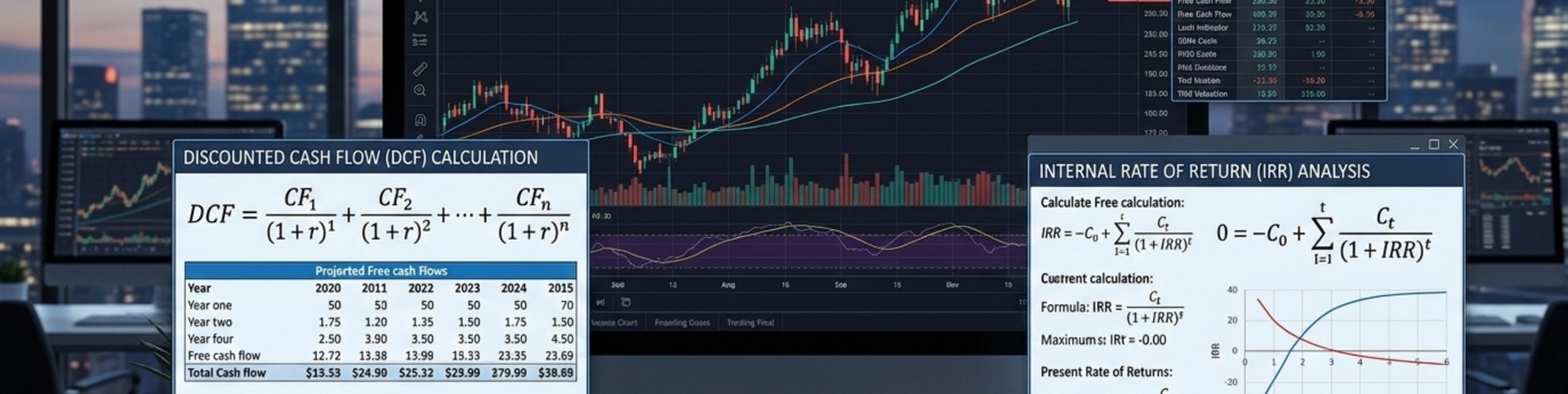
Task: Maximize the IRR Analysis window
Action: coord(1433,144)
